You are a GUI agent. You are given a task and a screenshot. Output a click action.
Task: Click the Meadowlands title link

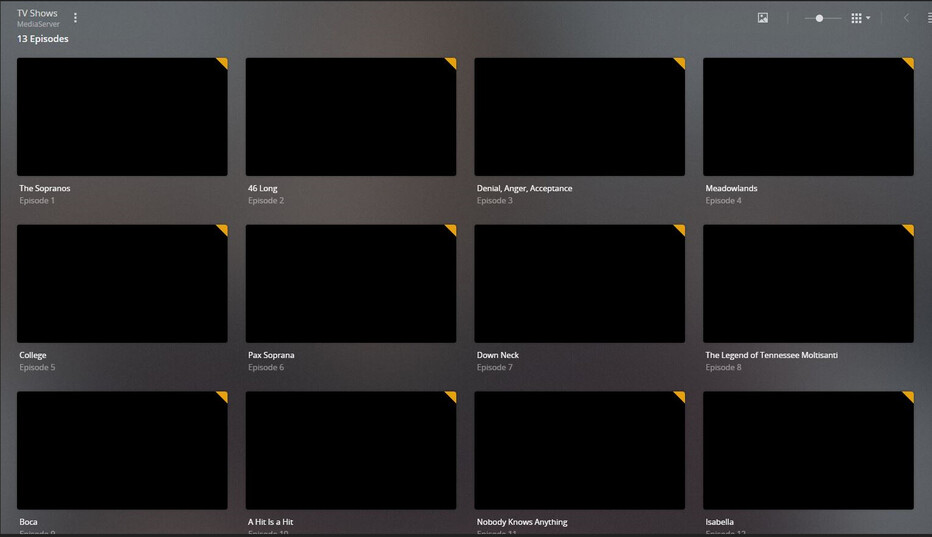click(731, 188)
